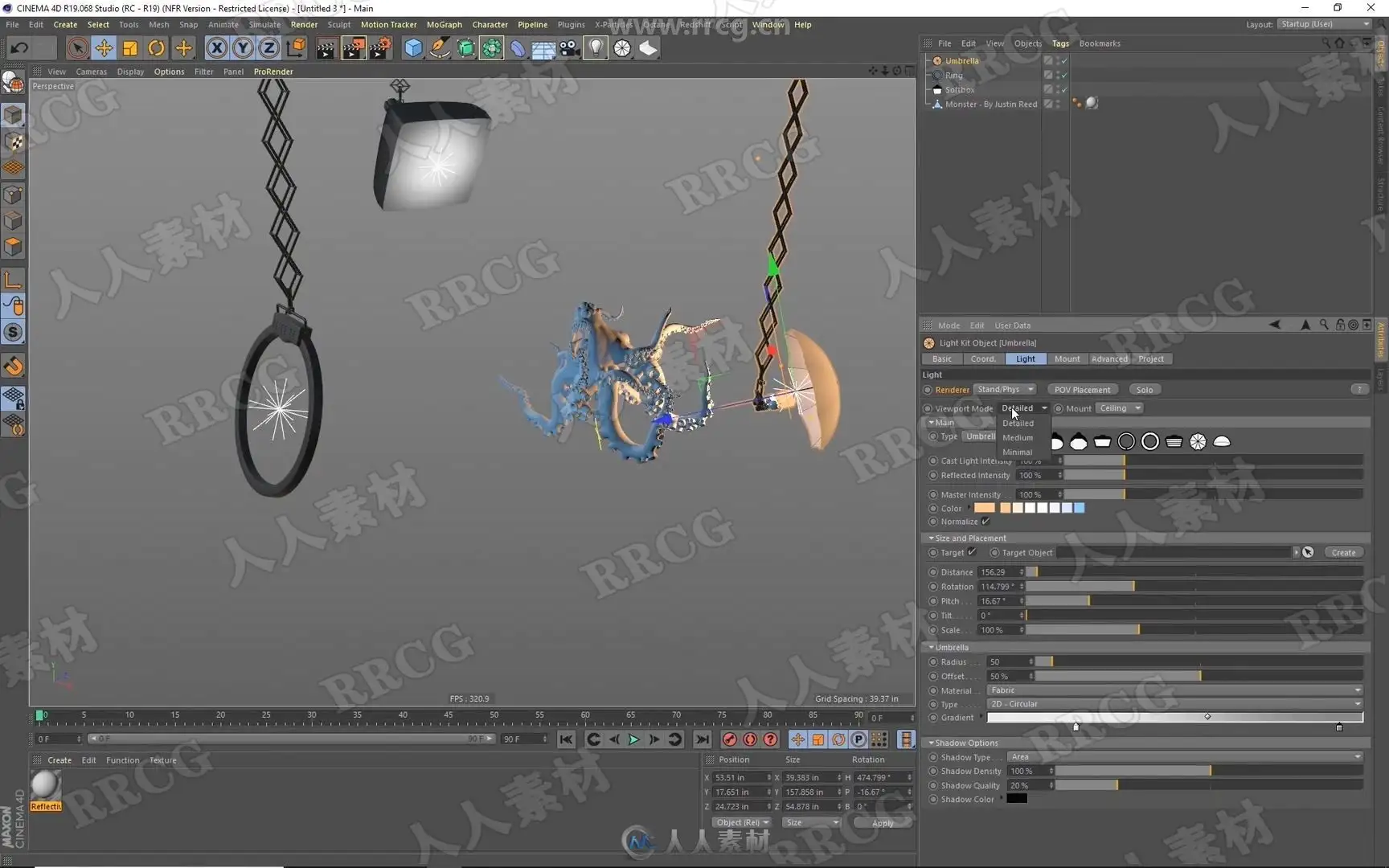1389x868 pixels.
Task: Open the umbrella Material Fabric dropdown
Action: [x=1174, y=690]
